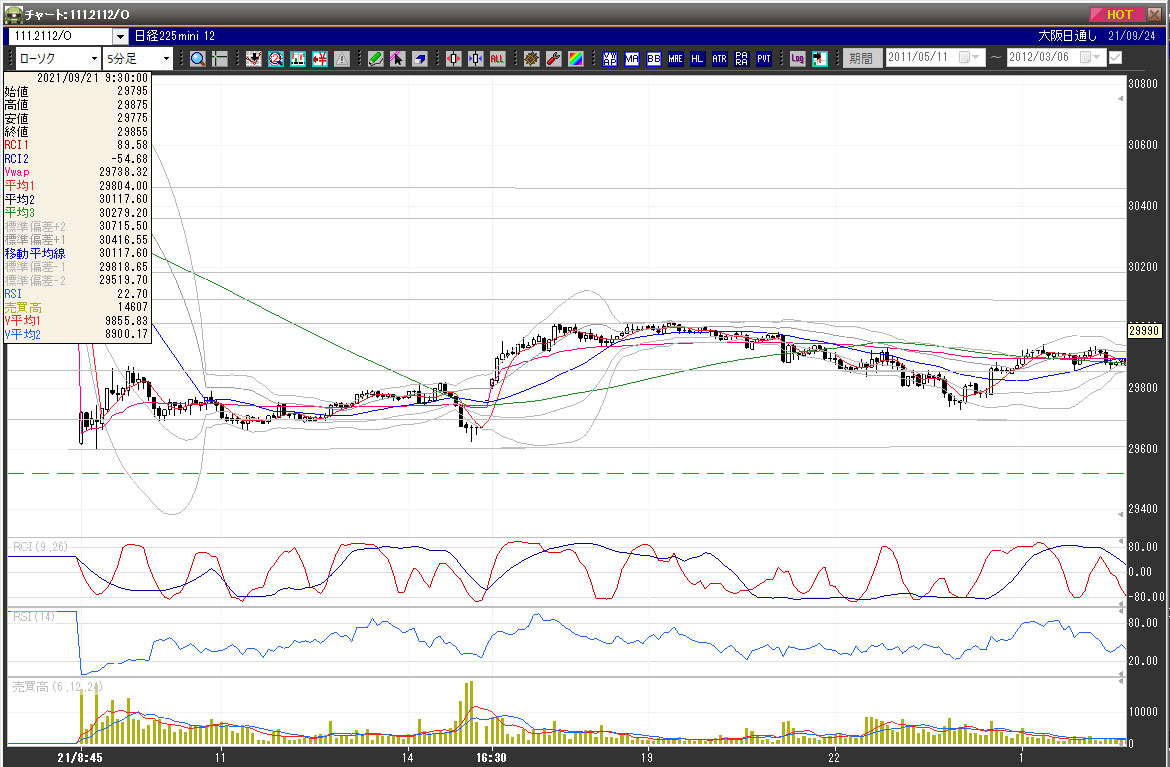
Task: Click the chart window title bar icon
Action: (13, 14)
